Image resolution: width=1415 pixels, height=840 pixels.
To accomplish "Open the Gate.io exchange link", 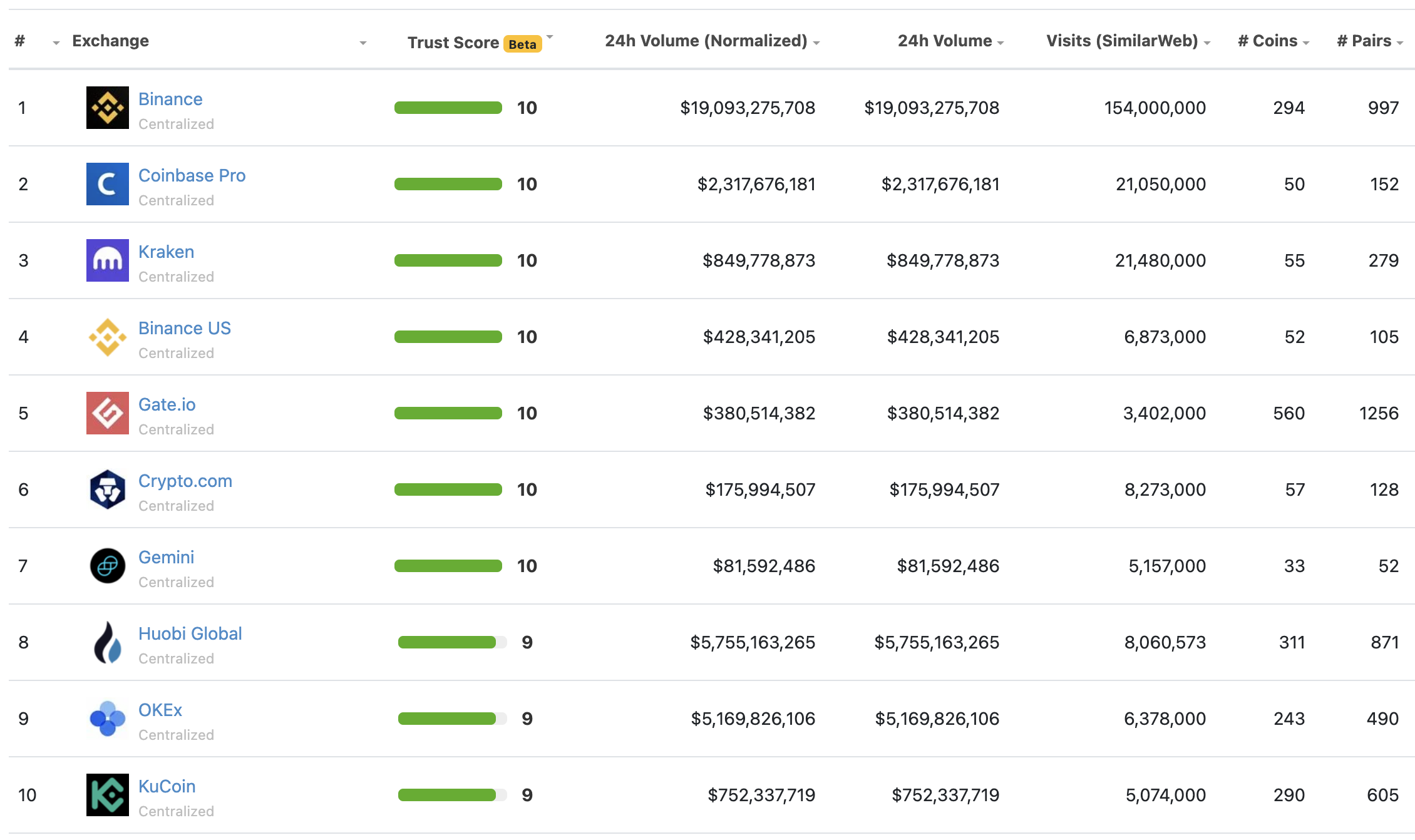I will pyautogui.click(x=167, y=404).
